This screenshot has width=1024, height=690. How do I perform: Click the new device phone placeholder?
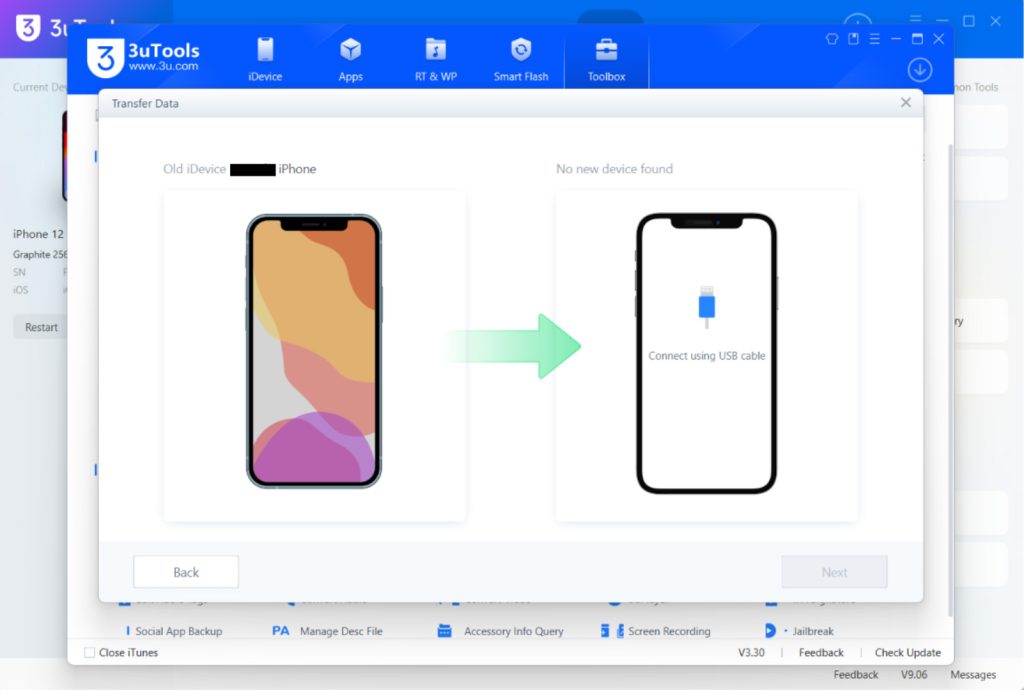tap(706, 353)
